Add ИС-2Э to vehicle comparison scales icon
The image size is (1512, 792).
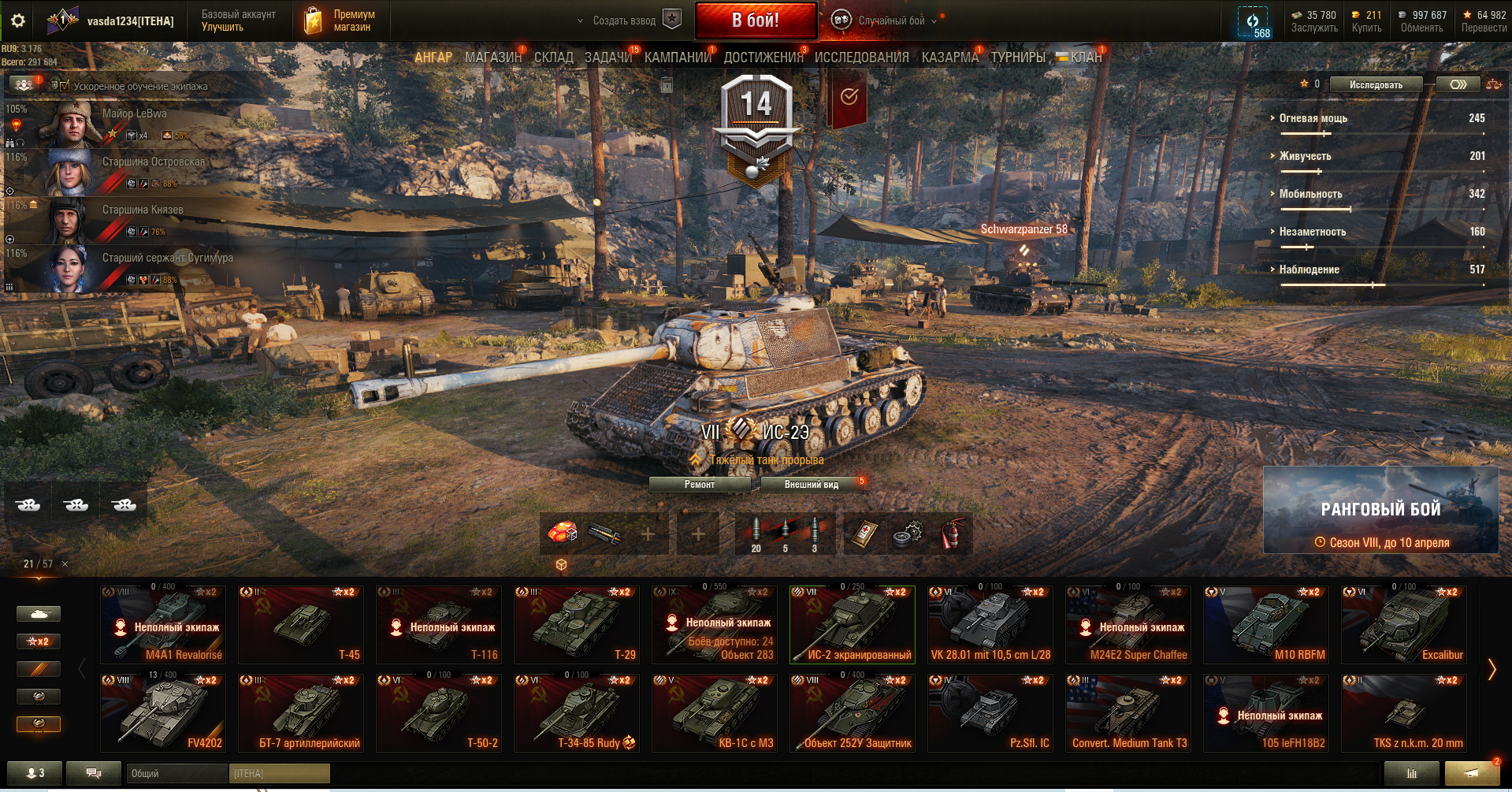pyautogui.click(x=1493, y=84)
